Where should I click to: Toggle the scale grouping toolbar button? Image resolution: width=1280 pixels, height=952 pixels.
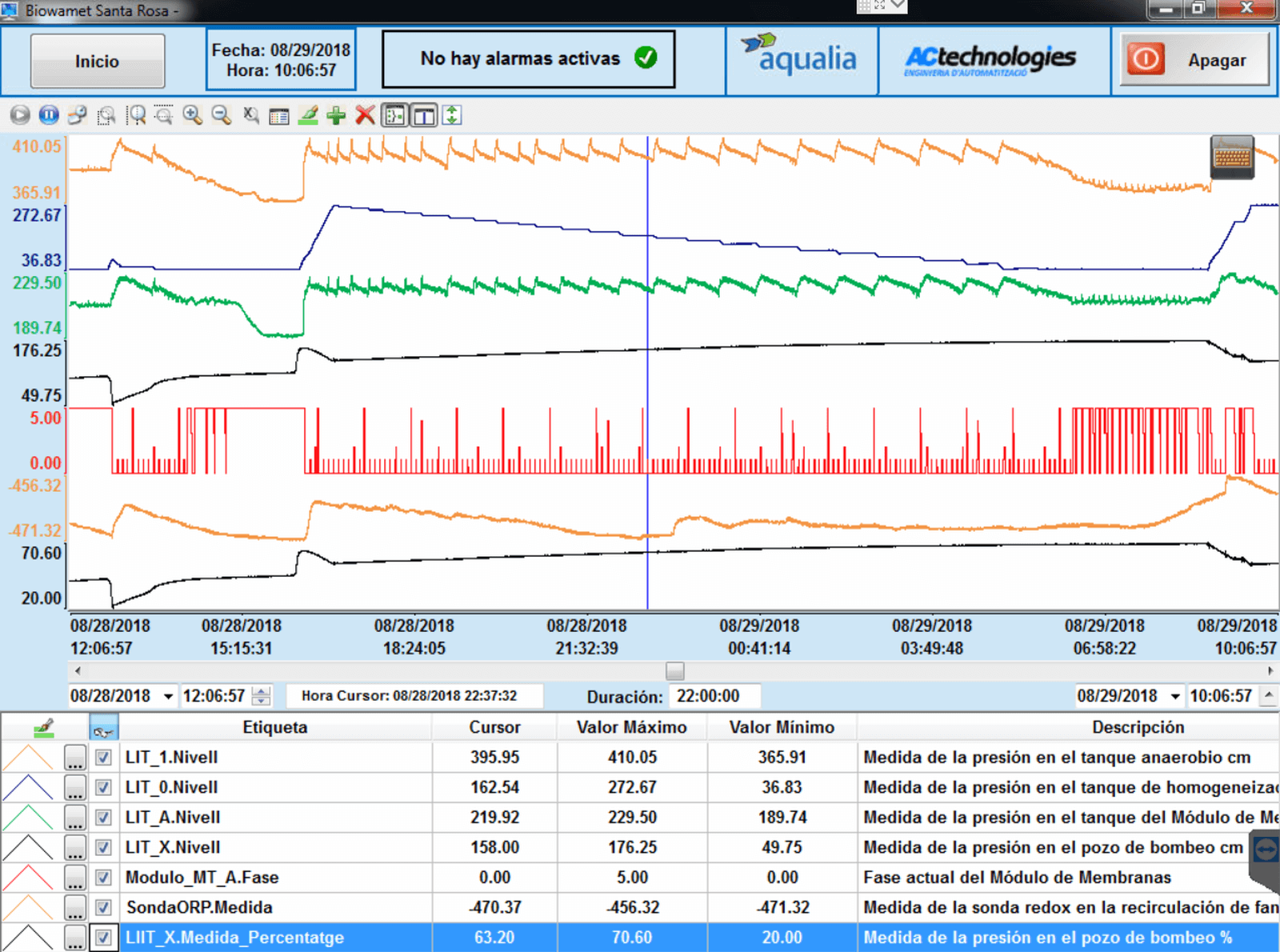tap(394, 115)
